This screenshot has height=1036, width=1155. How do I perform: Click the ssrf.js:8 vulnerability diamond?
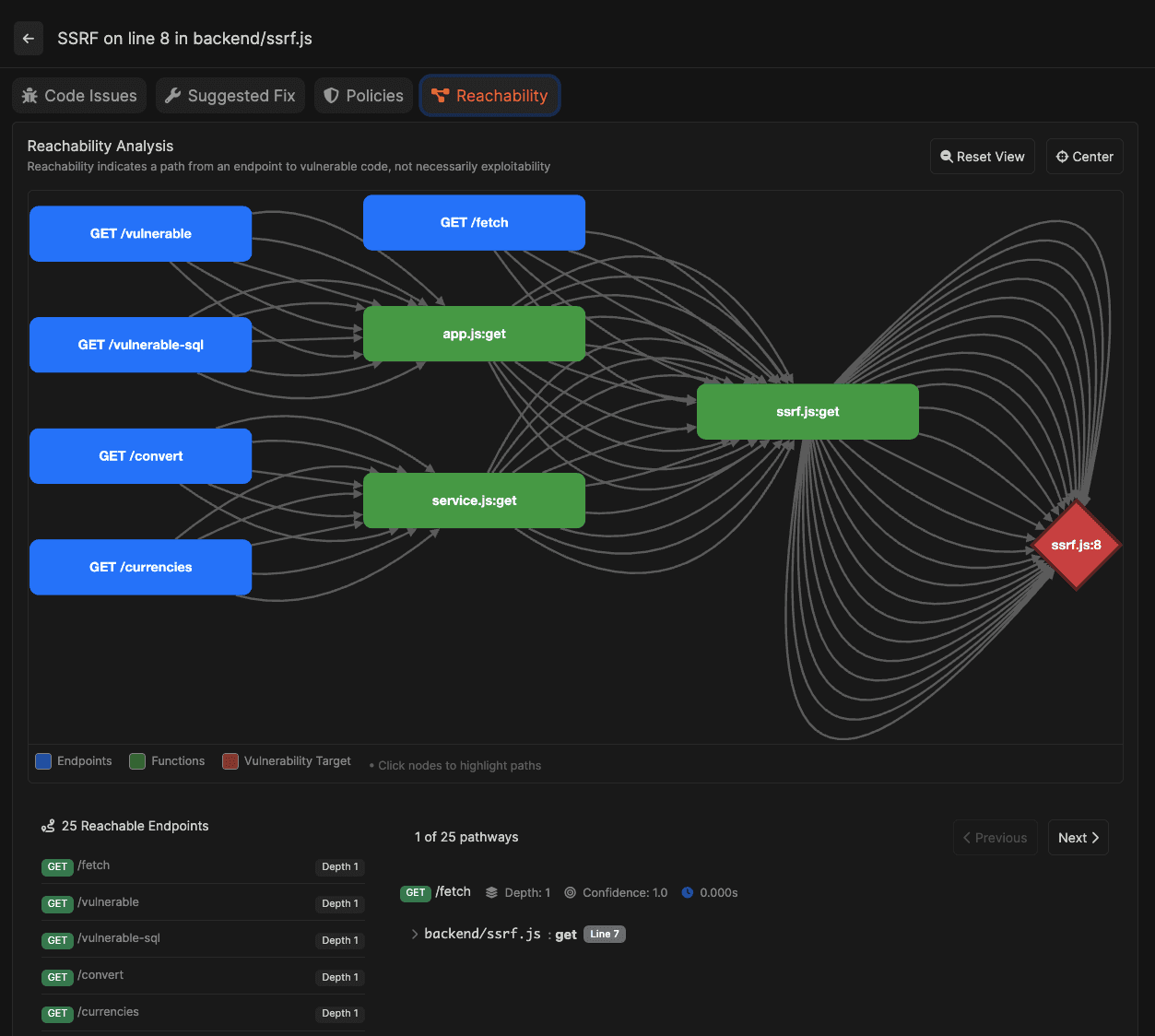[x=1076, y=545]
